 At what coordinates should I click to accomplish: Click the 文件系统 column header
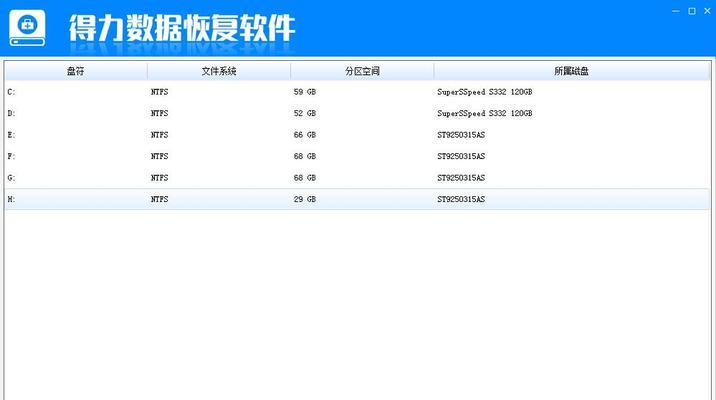coord(219,71)
